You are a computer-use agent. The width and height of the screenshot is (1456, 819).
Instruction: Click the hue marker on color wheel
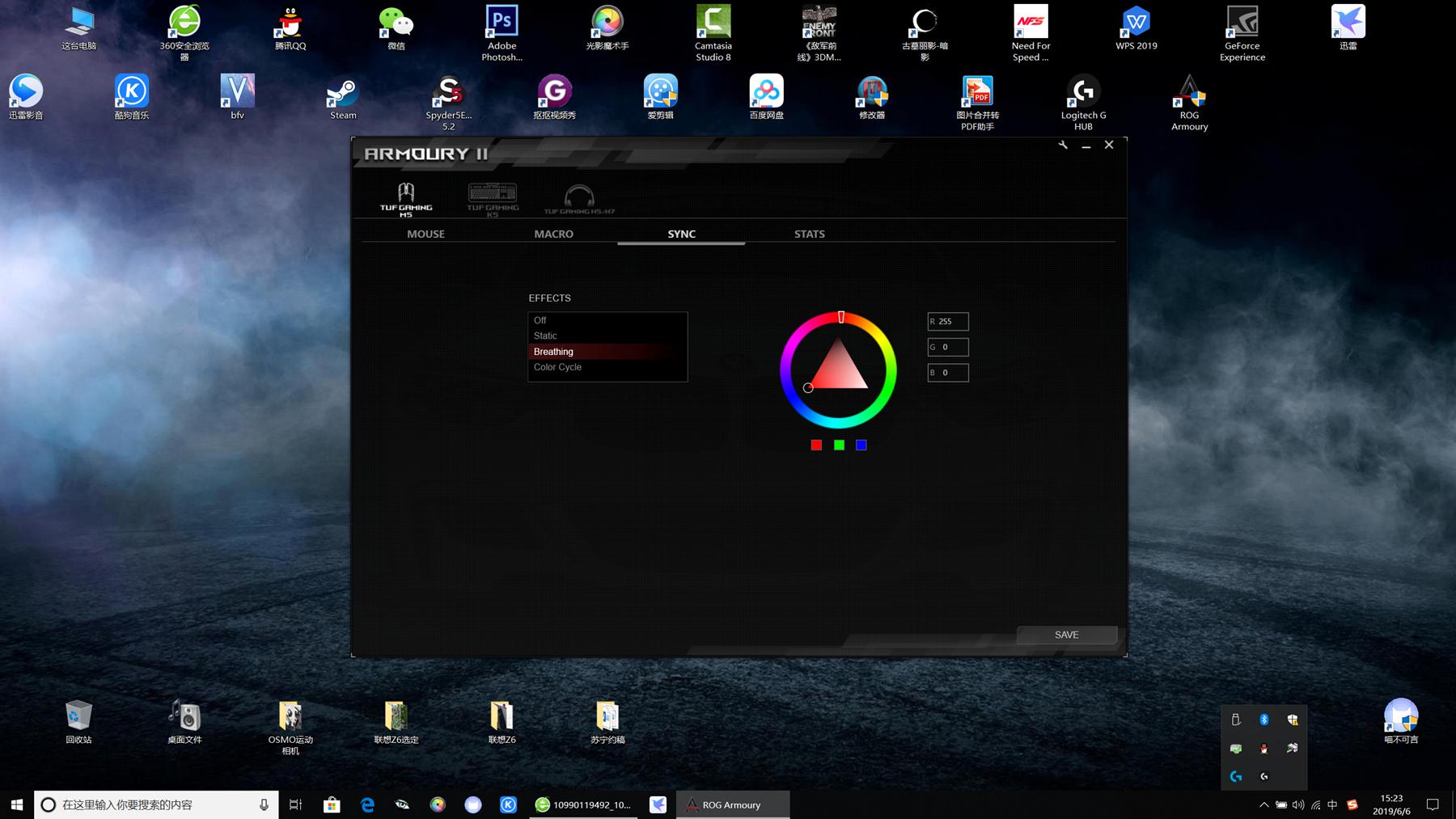point(841,317)
